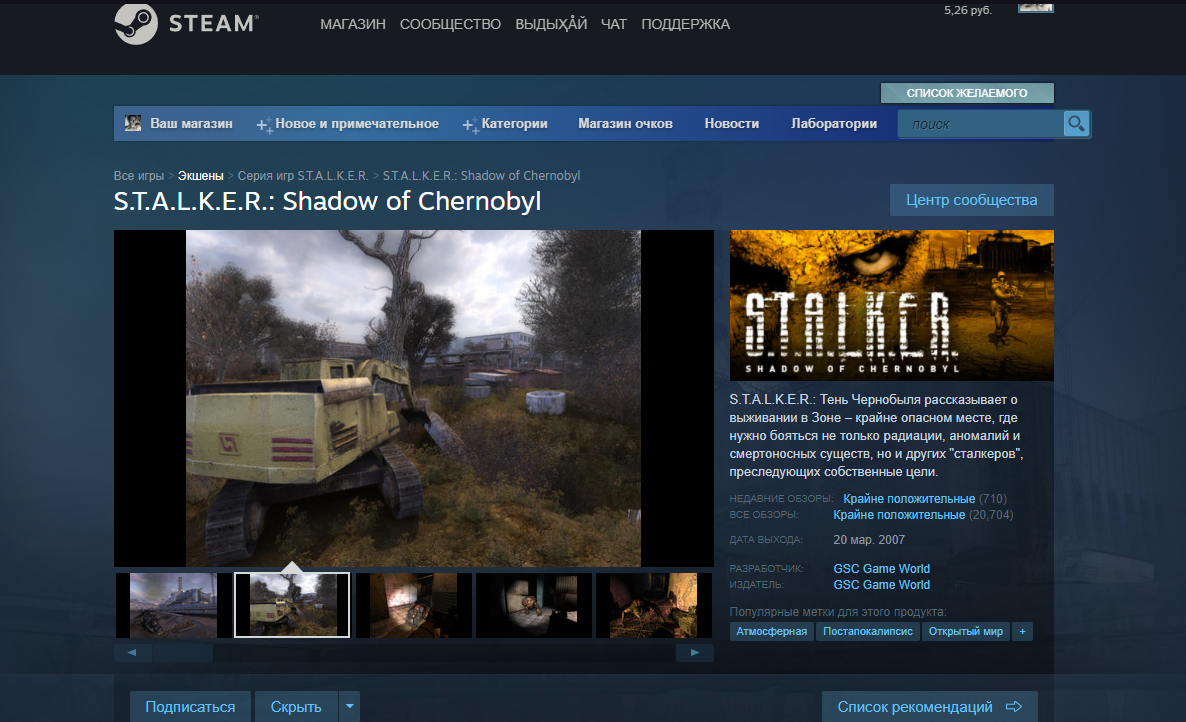Select fifth orange-lit screenshot thumbnail
1186x722 pixels.
(654, 605)
